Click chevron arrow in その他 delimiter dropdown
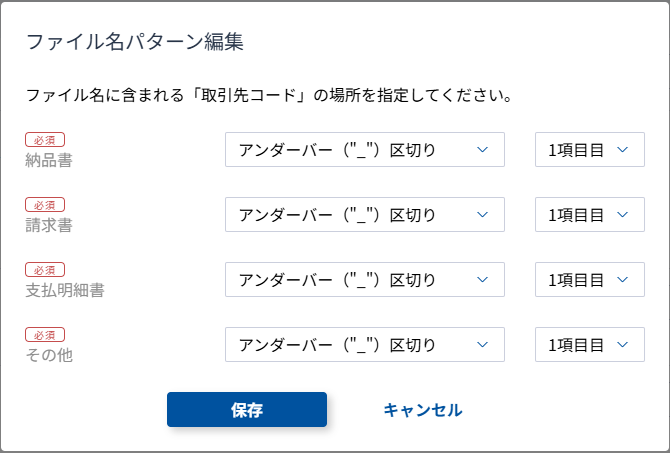Screen dimensions: 670x453 point(482,345)
